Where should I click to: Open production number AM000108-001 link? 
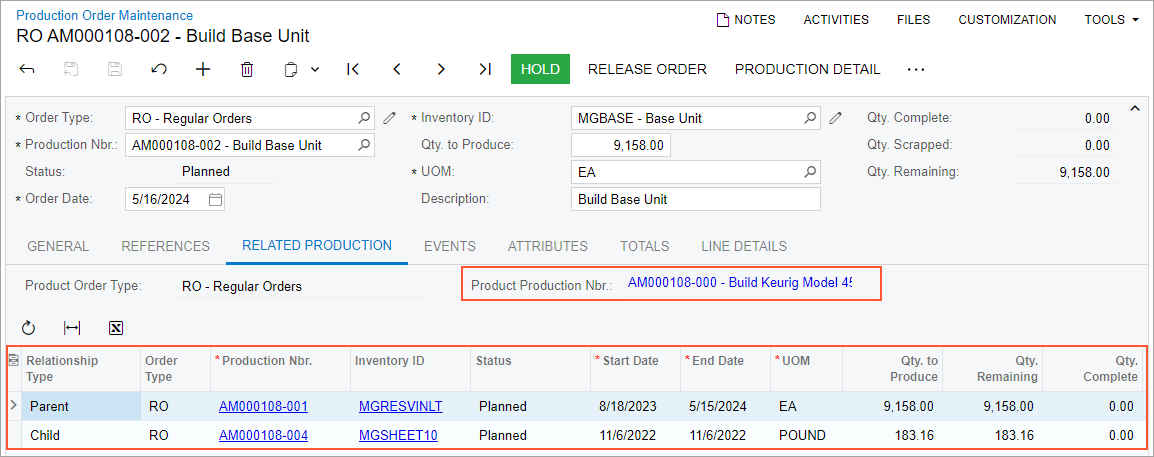pos(263,406)
